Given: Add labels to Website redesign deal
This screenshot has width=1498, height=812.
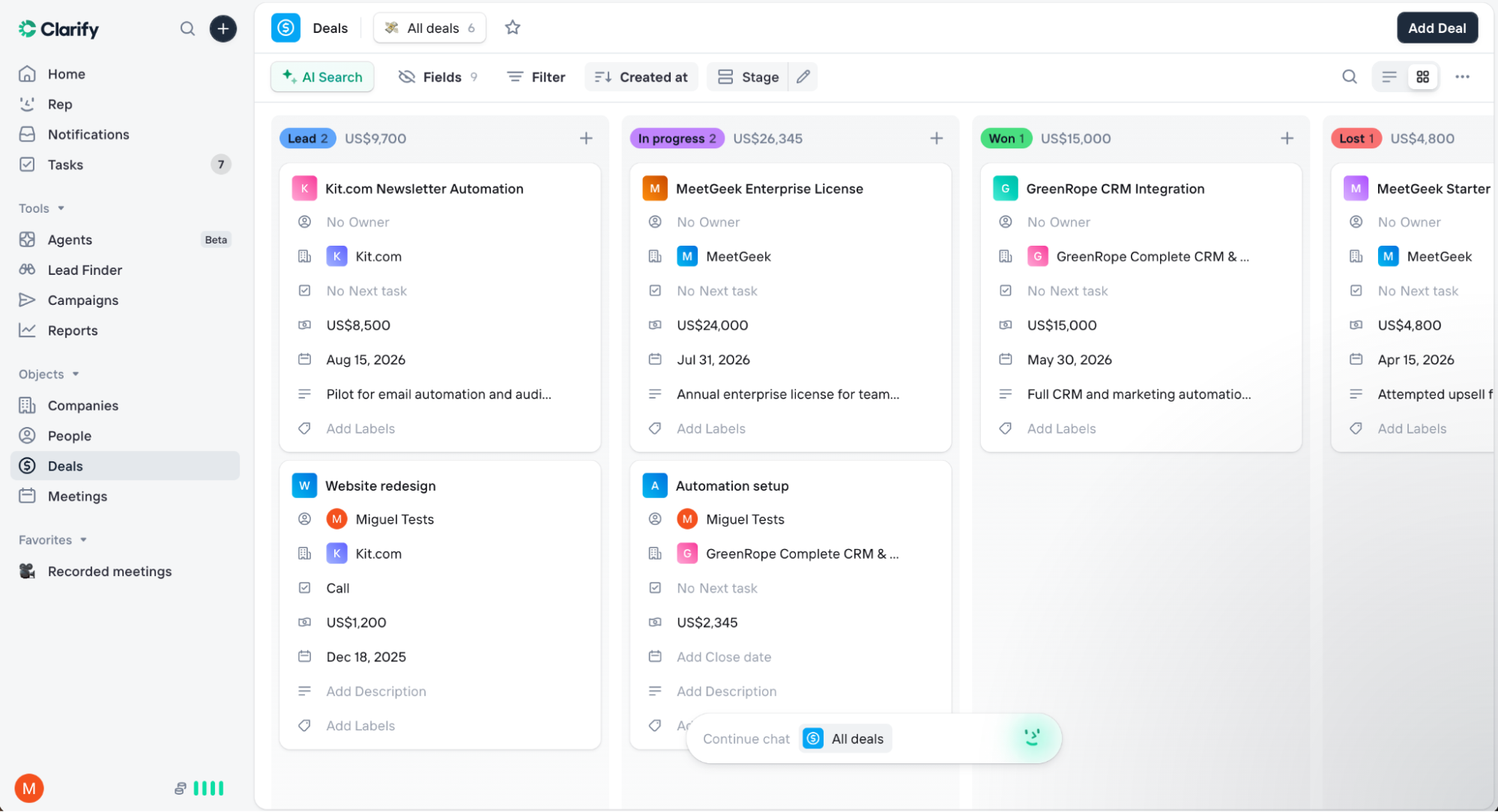Looking at the screenshot, I should (x=360, y=725).
